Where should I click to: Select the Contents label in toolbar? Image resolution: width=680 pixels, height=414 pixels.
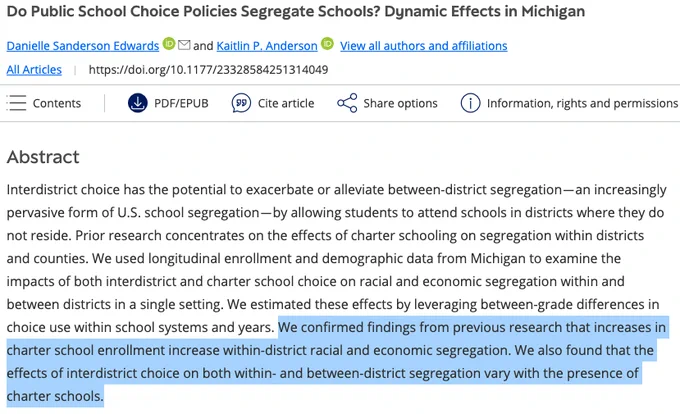57,103
